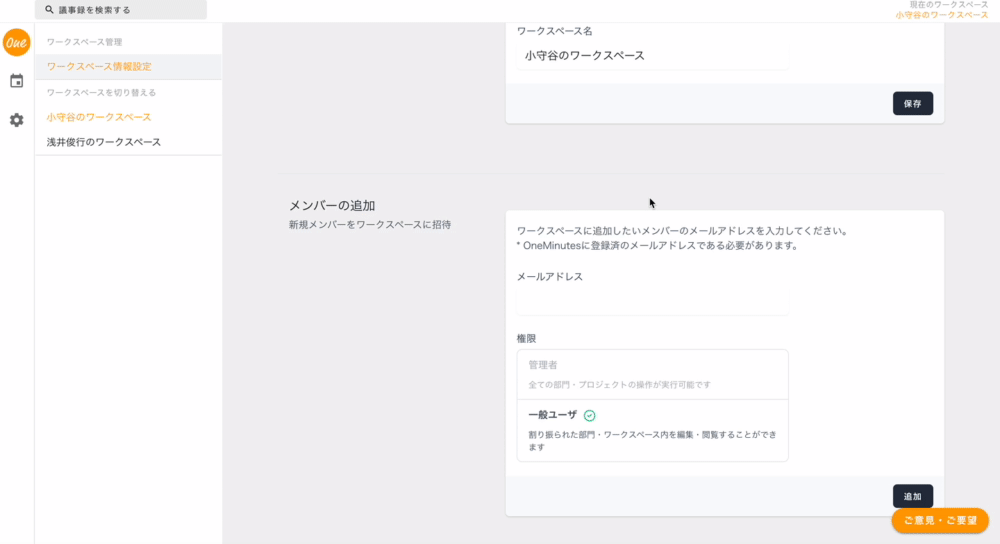
Task: Click the ワークスペース管理 section header
Action: coord(84,42)
